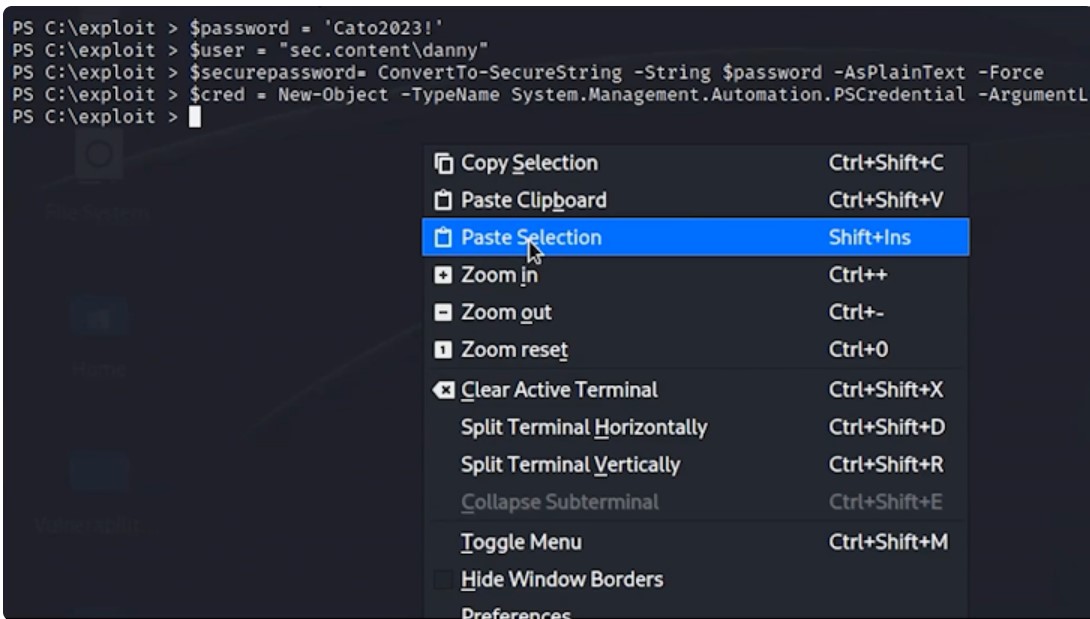Click the Paste Selection clipboard icon

click(443, 238)
